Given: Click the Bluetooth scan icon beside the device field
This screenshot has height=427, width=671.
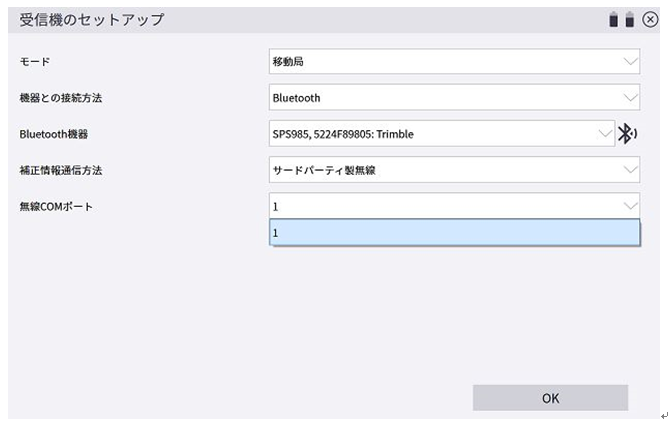Looking at the screenshot, I should 627,134.
